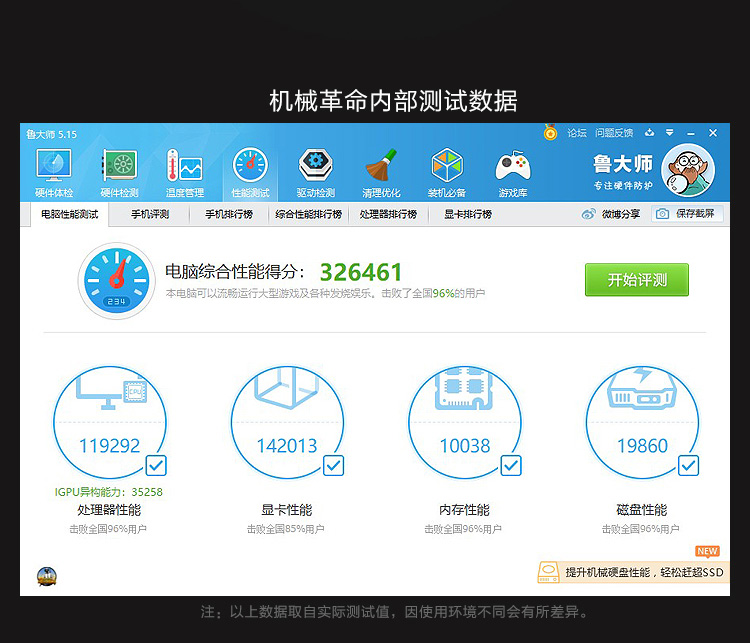Click the 电脑综合性能得分 label
The height and width of the screenshot is (643, 750).
[x=234, y=272]
